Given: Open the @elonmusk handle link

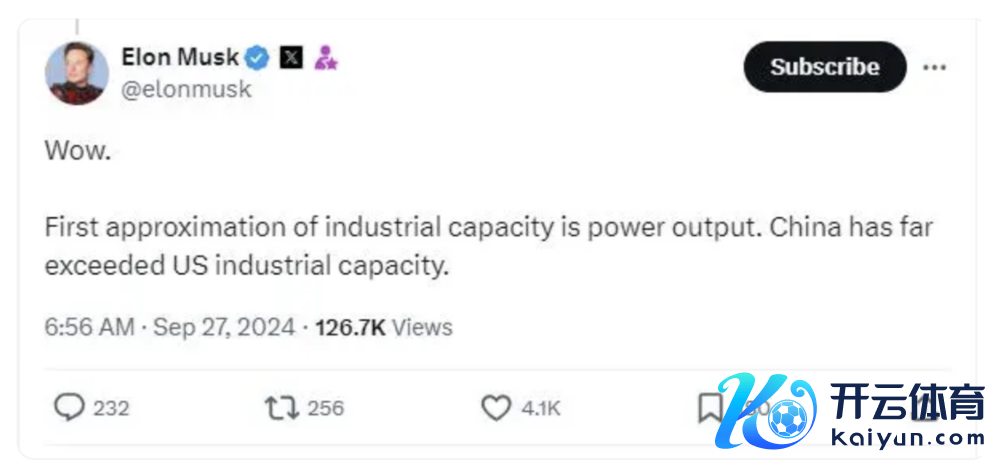Looking at the screenshot, I should click(186, 89).
